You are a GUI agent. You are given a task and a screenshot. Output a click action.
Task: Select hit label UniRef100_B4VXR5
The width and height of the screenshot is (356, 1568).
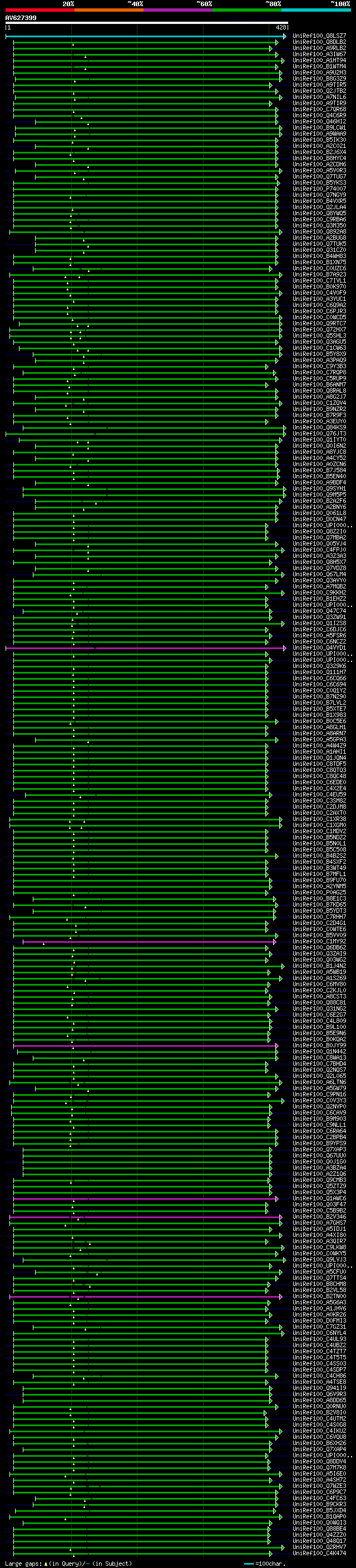(319, 201)
